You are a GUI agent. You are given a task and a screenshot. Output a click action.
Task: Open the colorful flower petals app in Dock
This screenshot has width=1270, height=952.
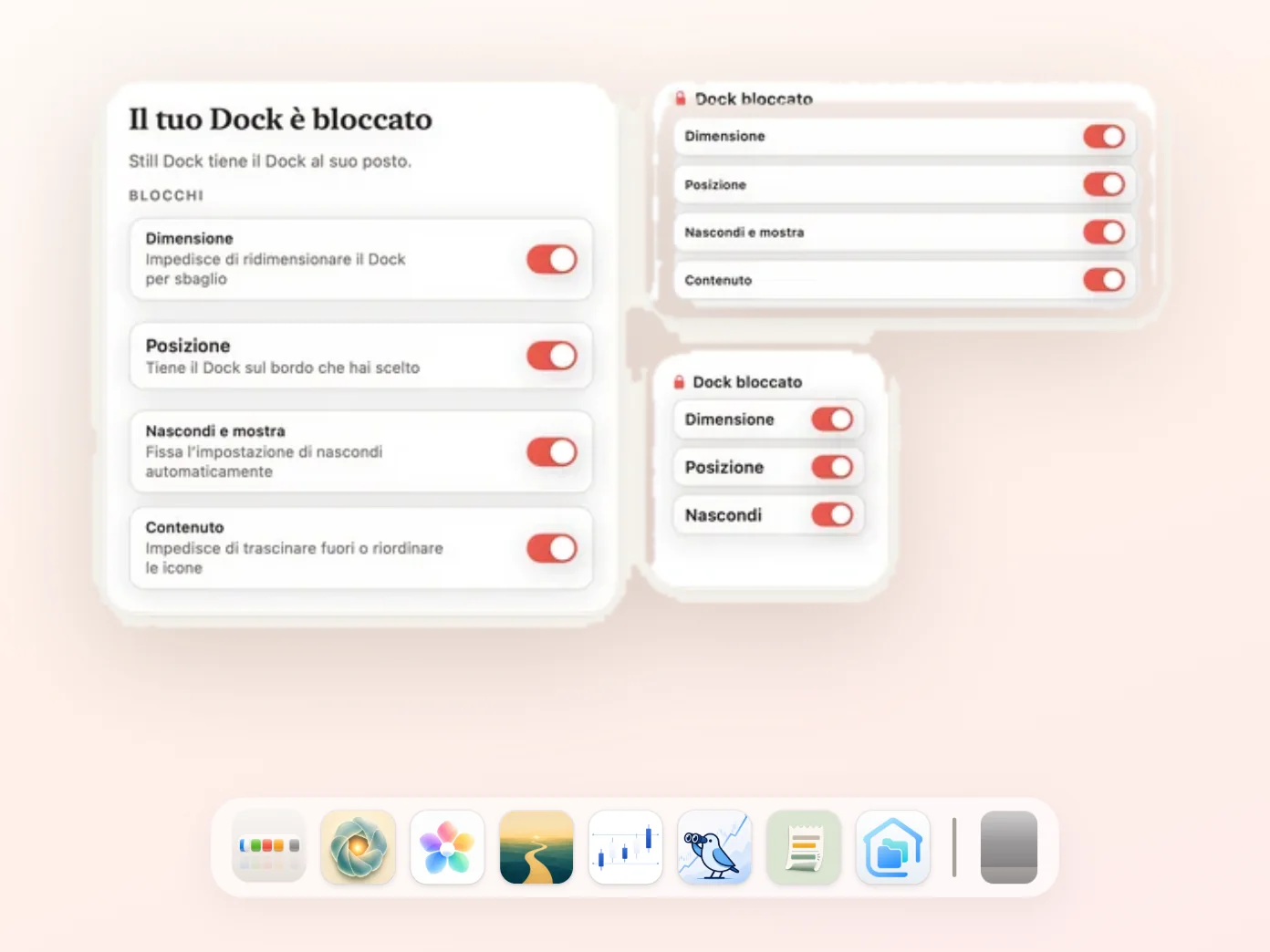(447, 847)
